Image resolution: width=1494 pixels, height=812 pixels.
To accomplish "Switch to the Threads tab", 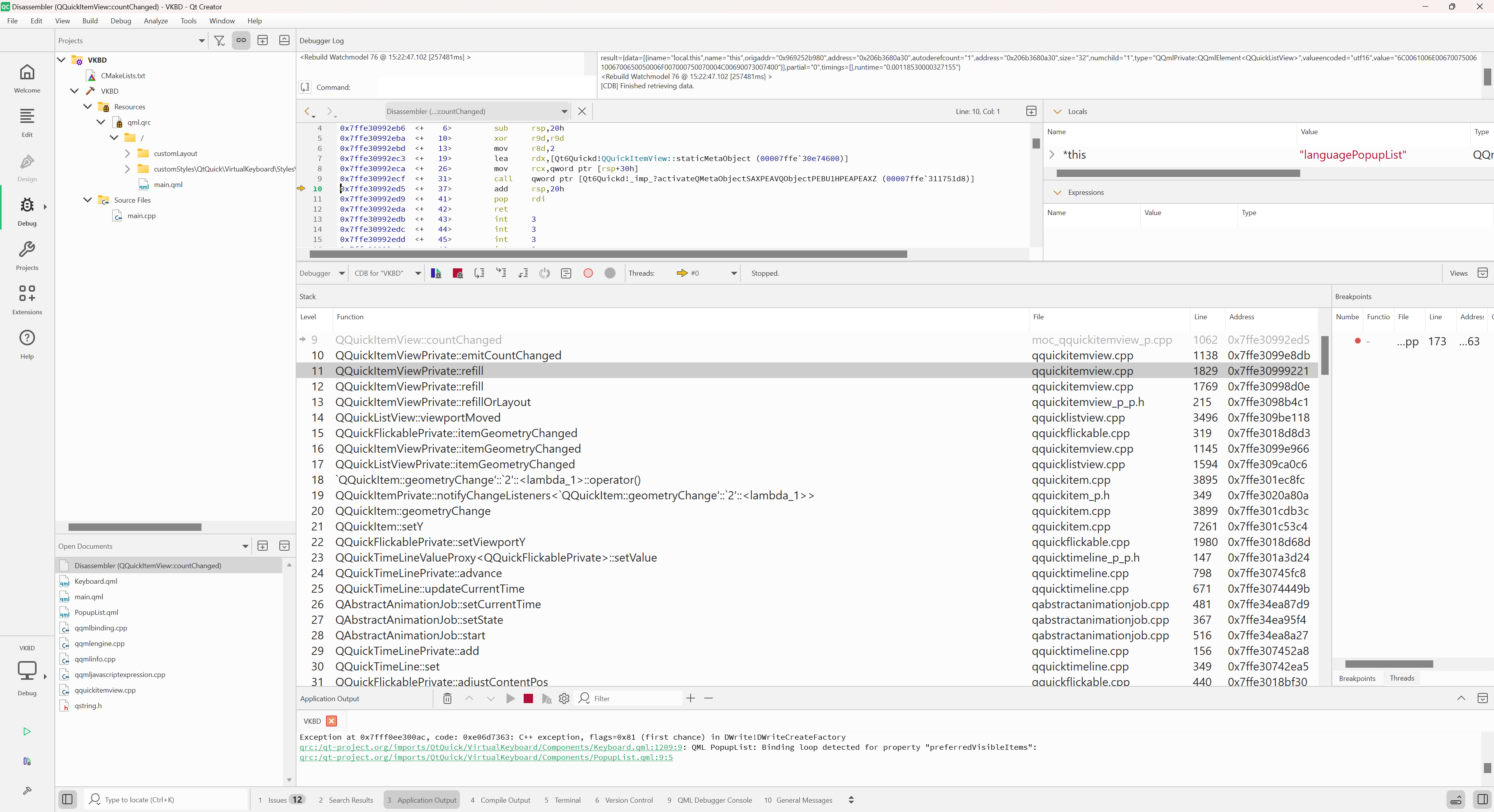I will 1402,678.
